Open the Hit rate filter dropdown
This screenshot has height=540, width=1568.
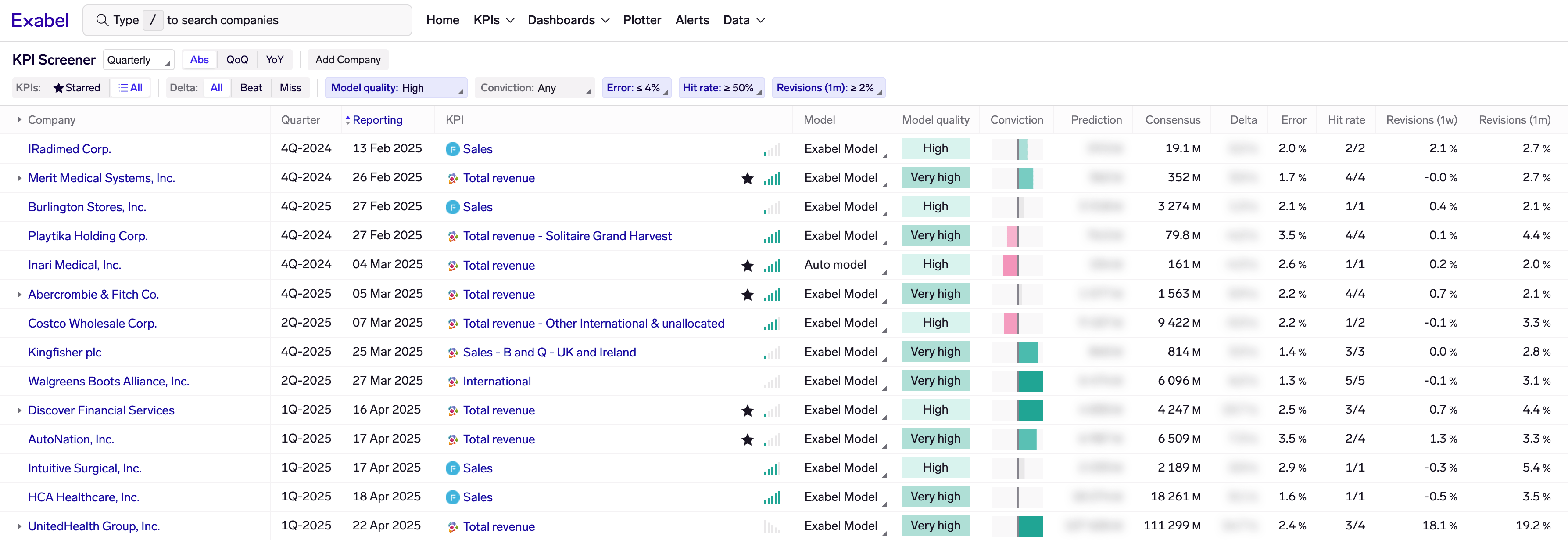[721, 88]
